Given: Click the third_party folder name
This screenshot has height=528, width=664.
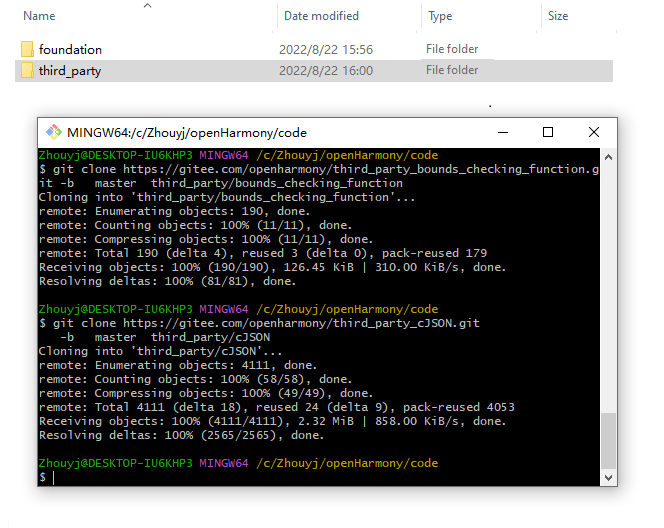Looking at the screenshot, I should click(70, 70).
